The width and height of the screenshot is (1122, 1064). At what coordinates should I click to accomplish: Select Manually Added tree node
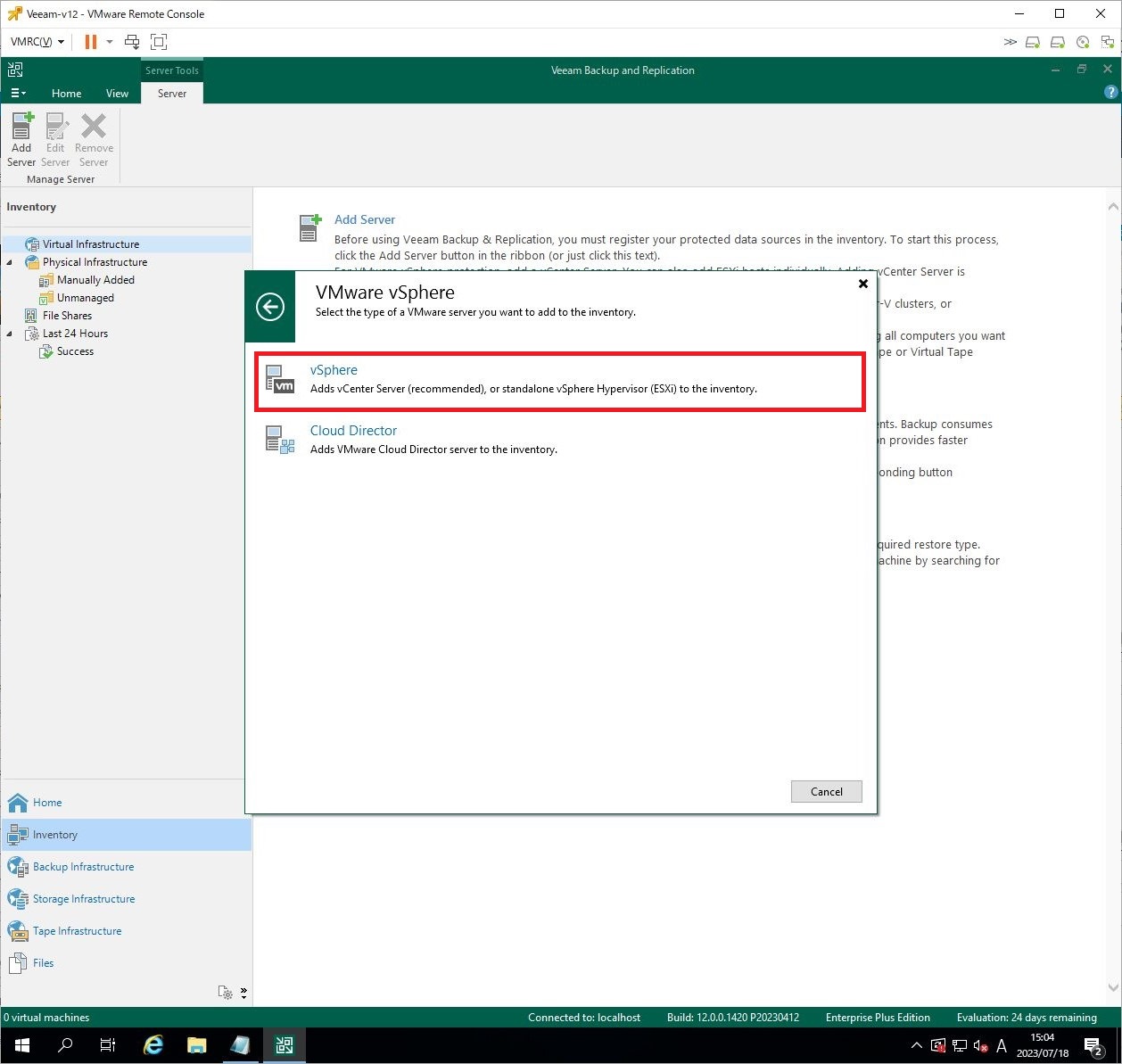pyautogui.click(x=95, y=279)
